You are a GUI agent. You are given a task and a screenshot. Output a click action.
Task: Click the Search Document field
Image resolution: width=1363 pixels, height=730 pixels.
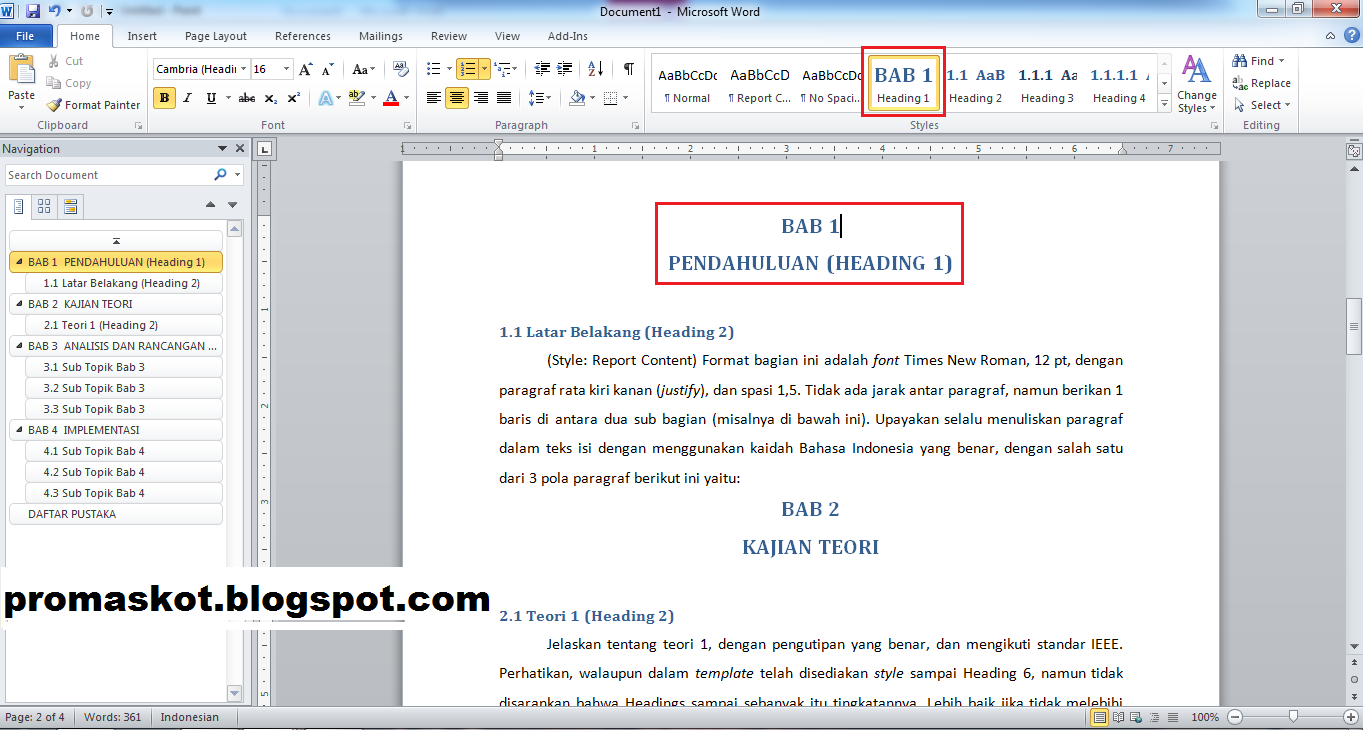(108, 175)
